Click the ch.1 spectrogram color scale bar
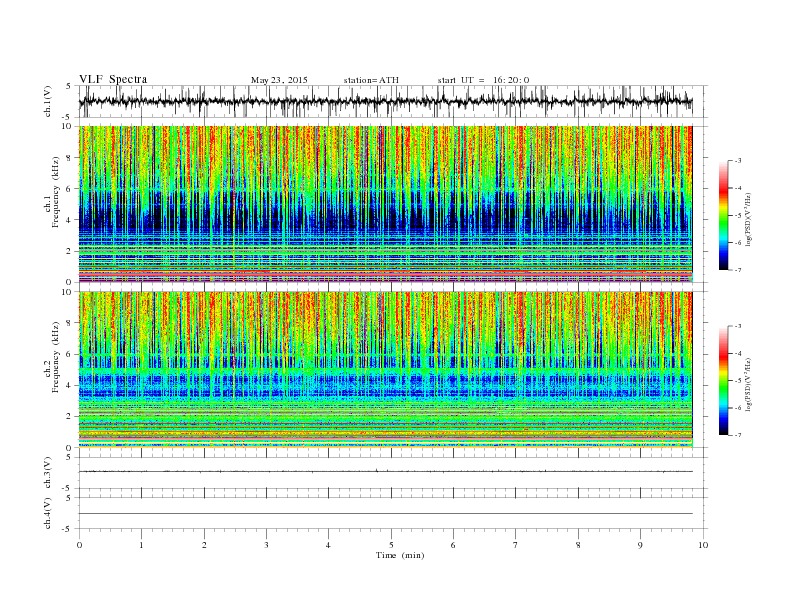This screenshot has height=612, width=792. click(723, 215)
